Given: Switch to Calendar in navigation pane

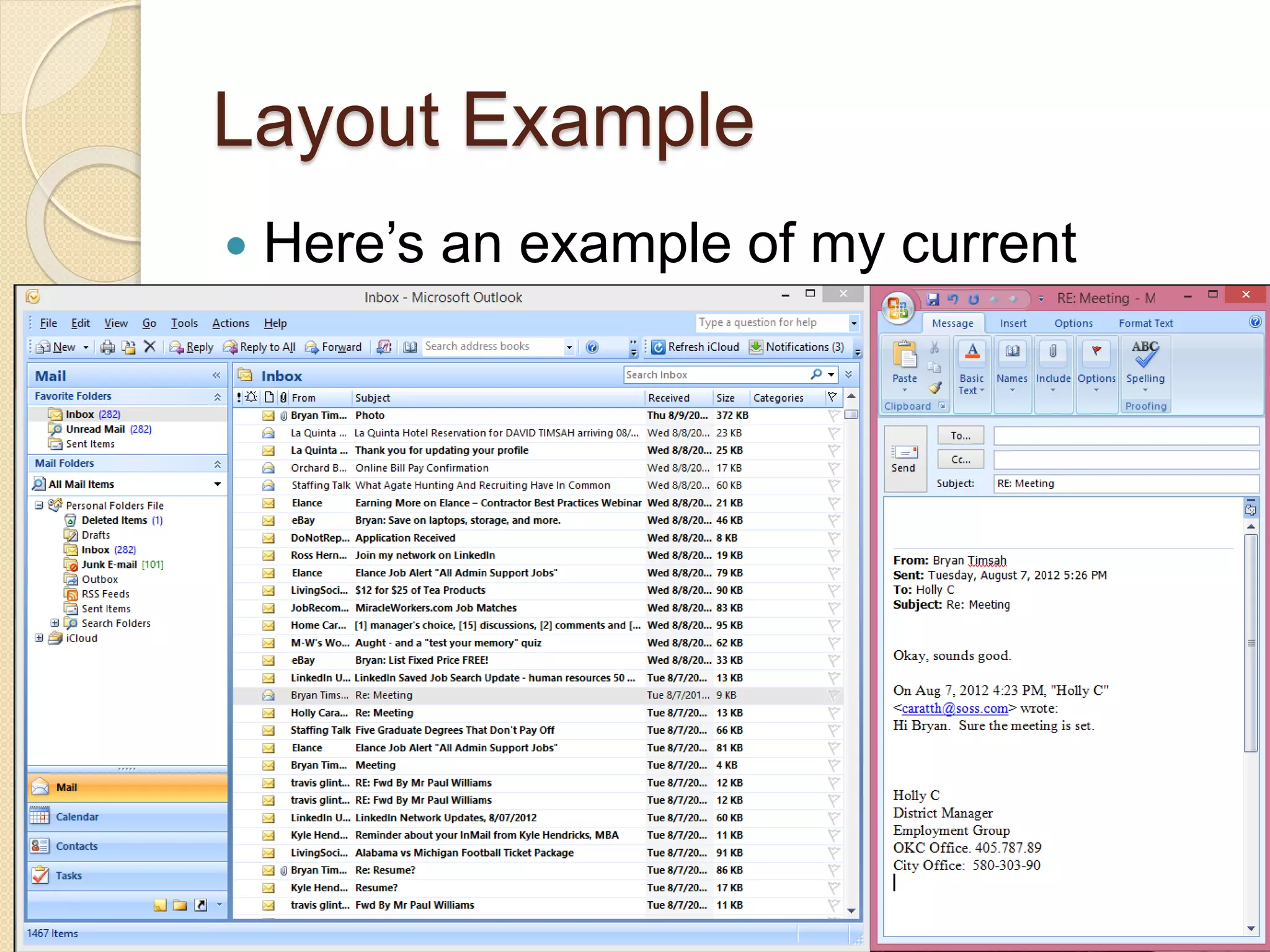Looking at the screenshot, I should click(x=127, y=817).
